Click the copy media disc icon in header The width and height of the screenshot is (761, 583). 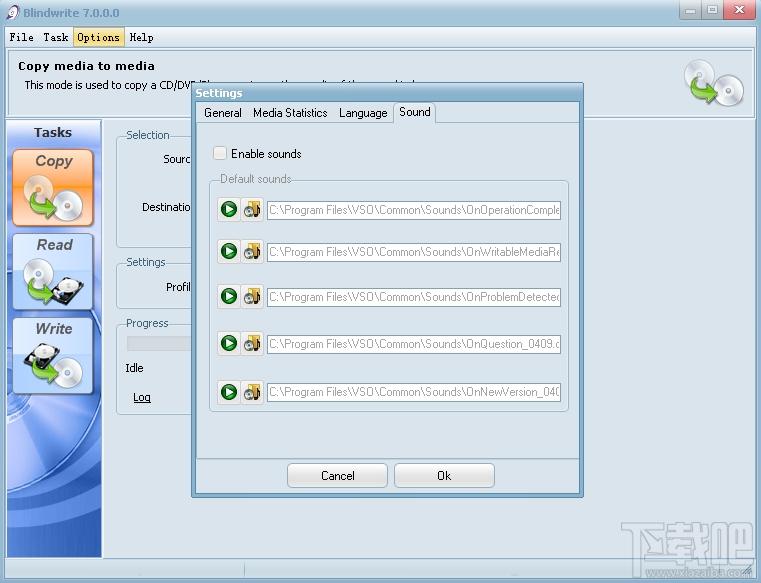(x=714, y=83)
